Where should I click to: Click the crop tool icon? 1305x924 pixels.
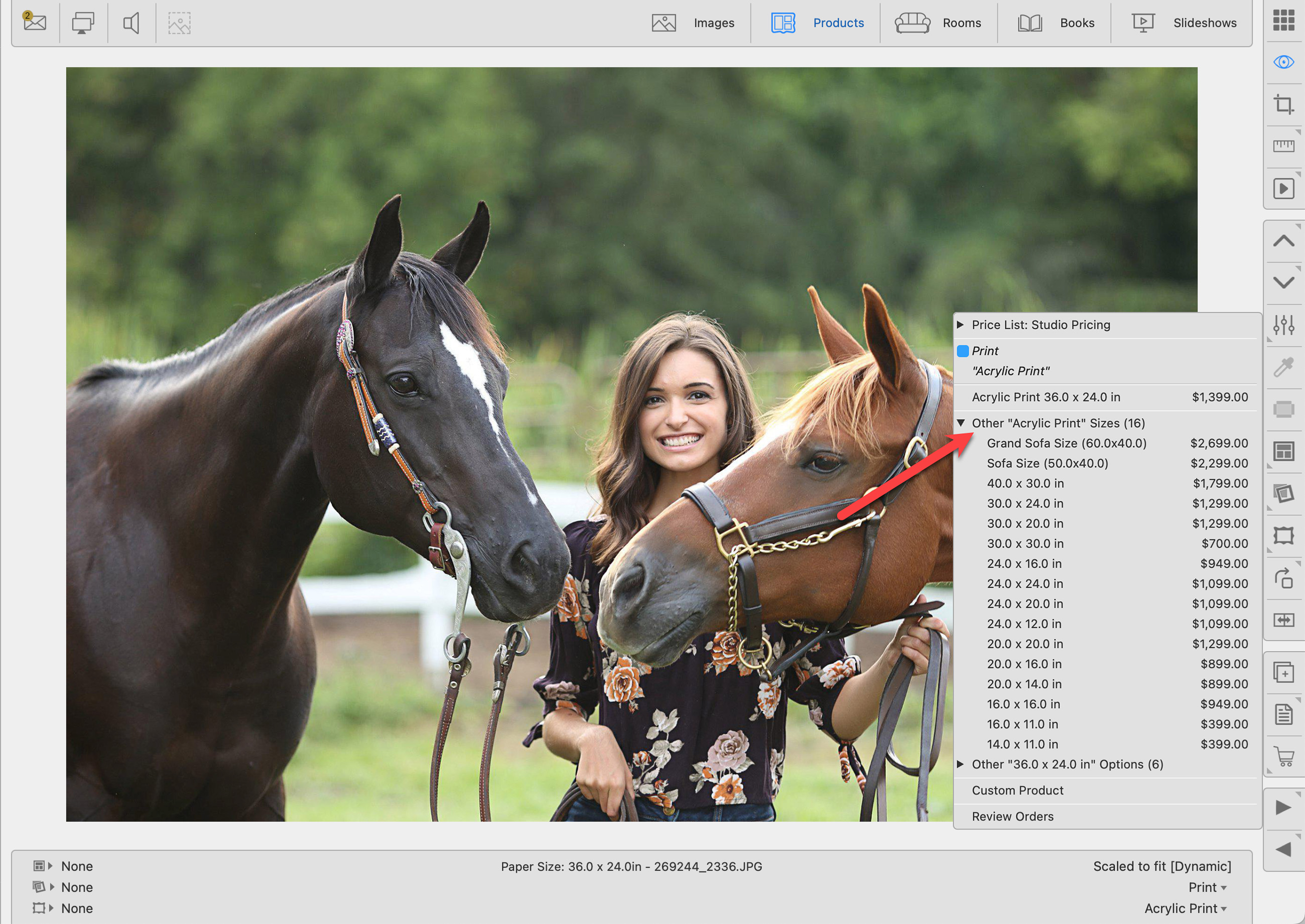[1283, 104]
